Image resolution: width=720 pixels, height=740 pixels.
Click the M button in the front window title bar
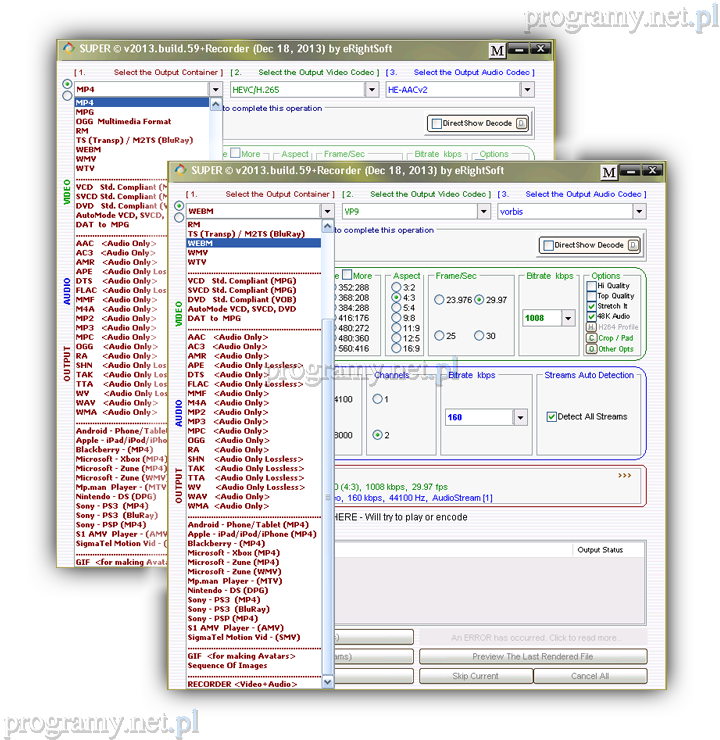(x=609, y=173)
